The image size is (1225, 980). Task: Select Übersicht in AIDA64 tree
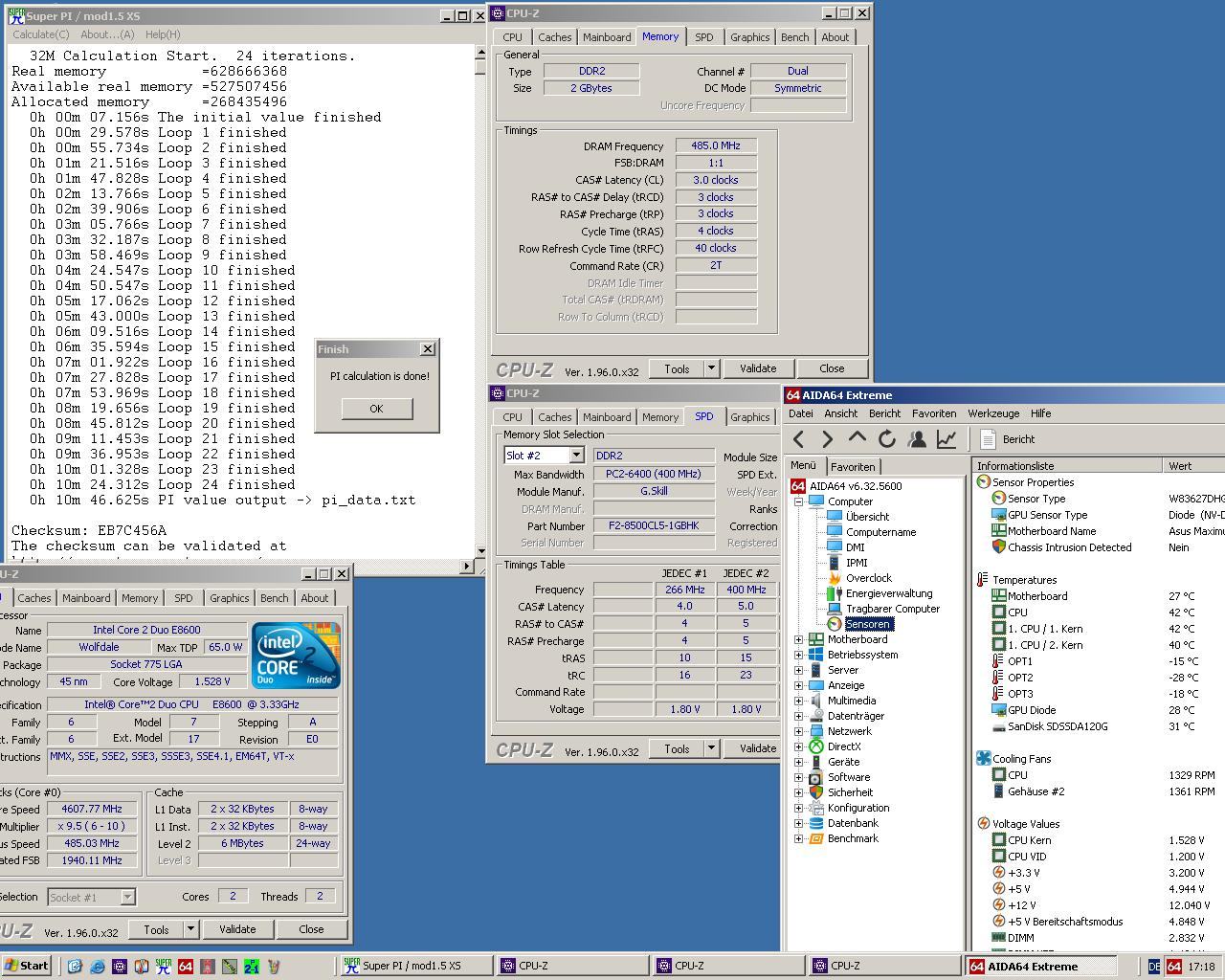click(867, 517)
